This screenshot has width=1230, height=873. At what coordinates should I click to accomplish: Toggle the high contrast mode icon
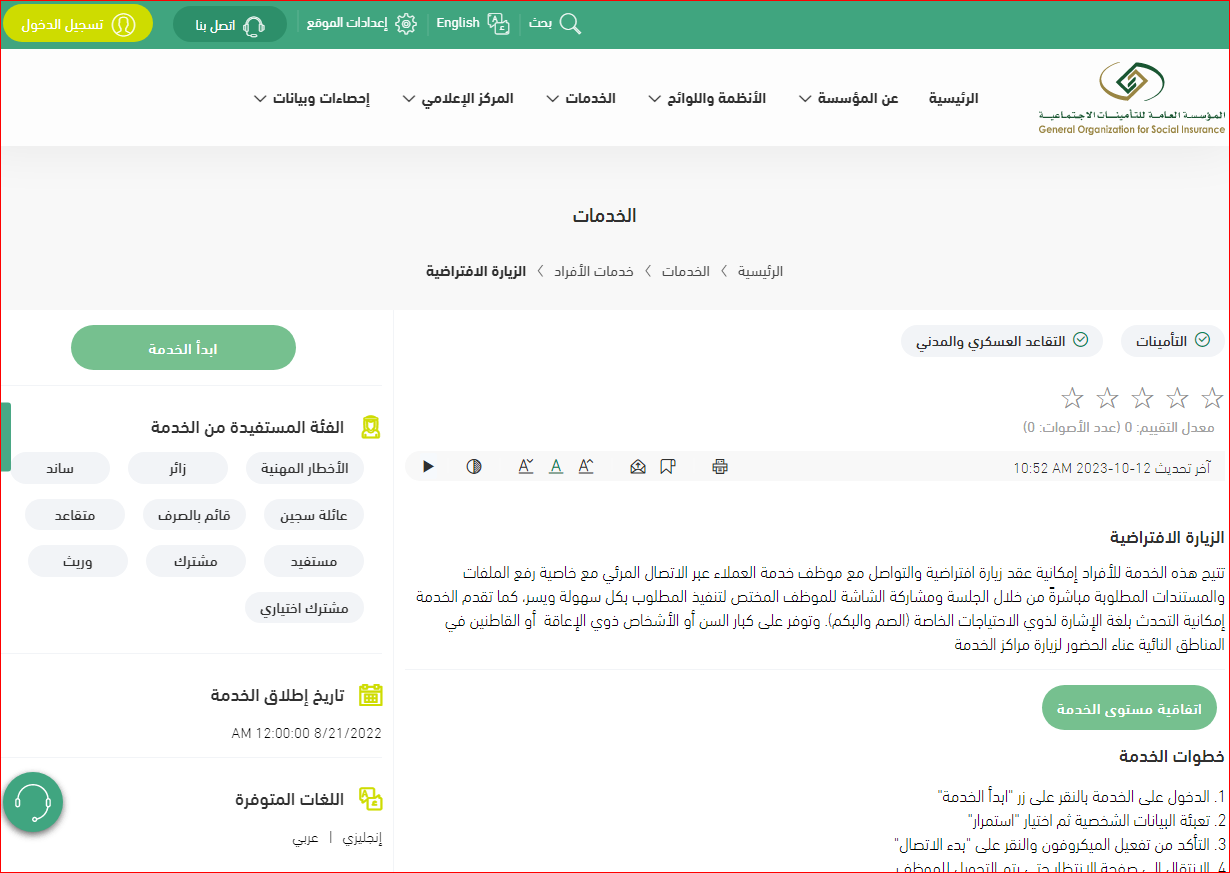coord(474,466)
